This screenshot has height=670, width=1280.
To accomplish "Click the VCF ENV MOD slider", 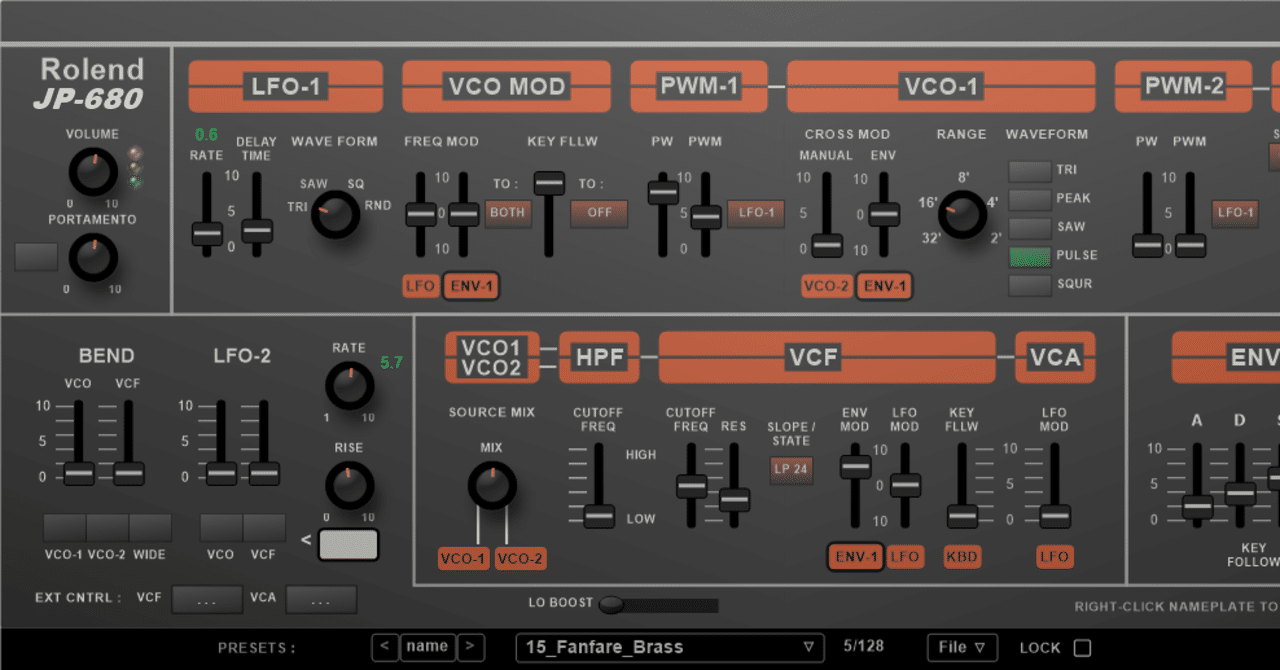I will (x=855, y=485).
